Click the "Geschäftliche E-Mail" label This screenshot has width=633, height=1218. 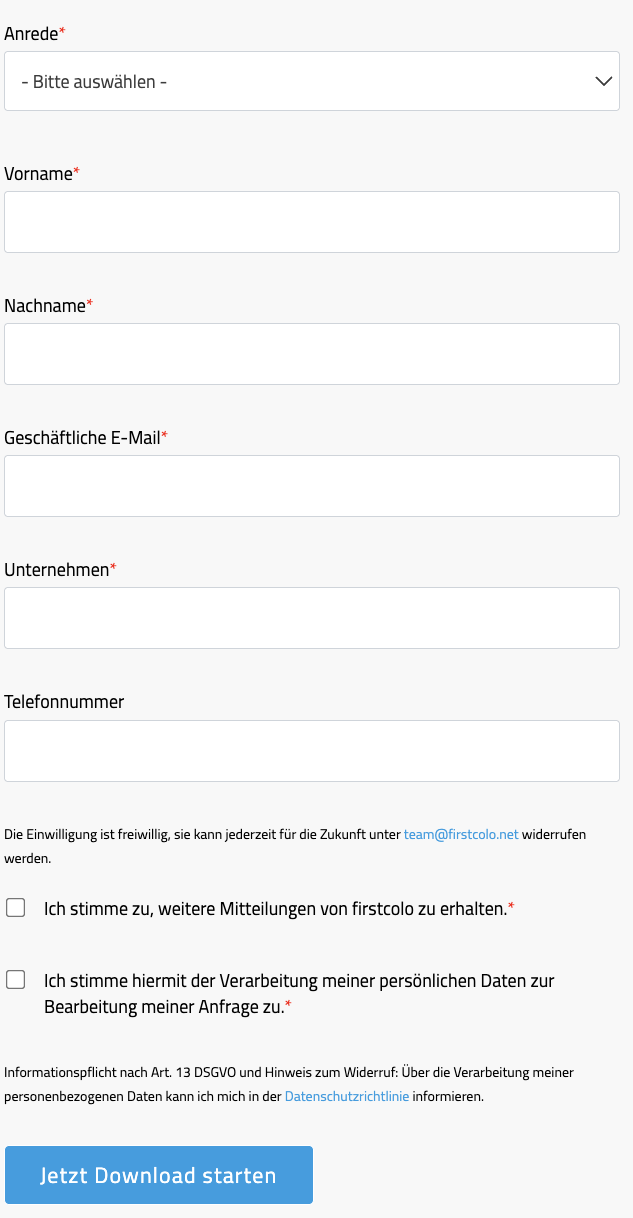pyautogui.click(x=82, y=438)
